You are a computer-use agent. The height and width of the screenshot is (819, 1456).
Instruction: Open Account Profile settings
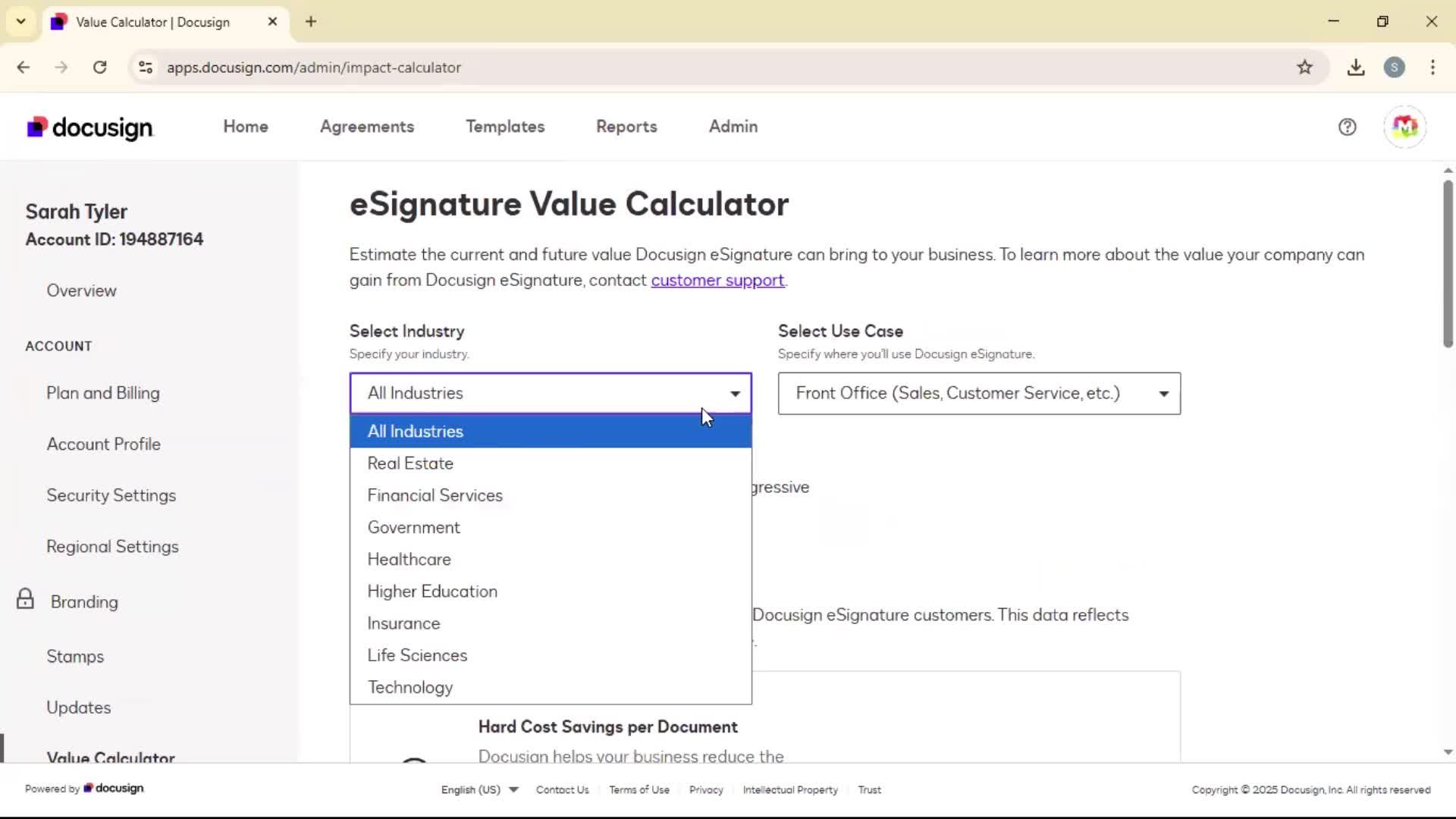pos(104,444)
